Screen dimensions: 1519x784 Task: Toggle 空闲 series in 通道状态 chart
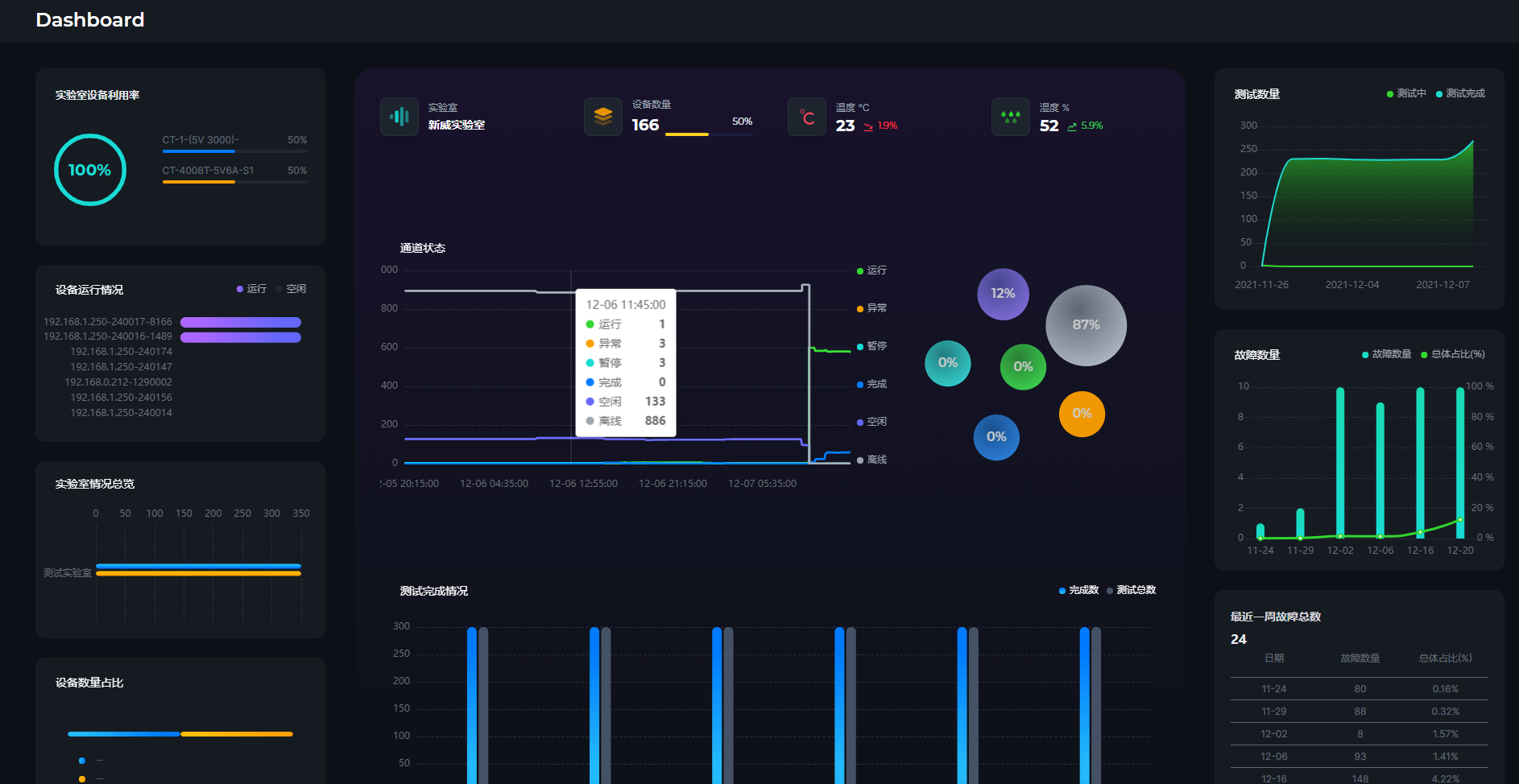pos(871,422)
